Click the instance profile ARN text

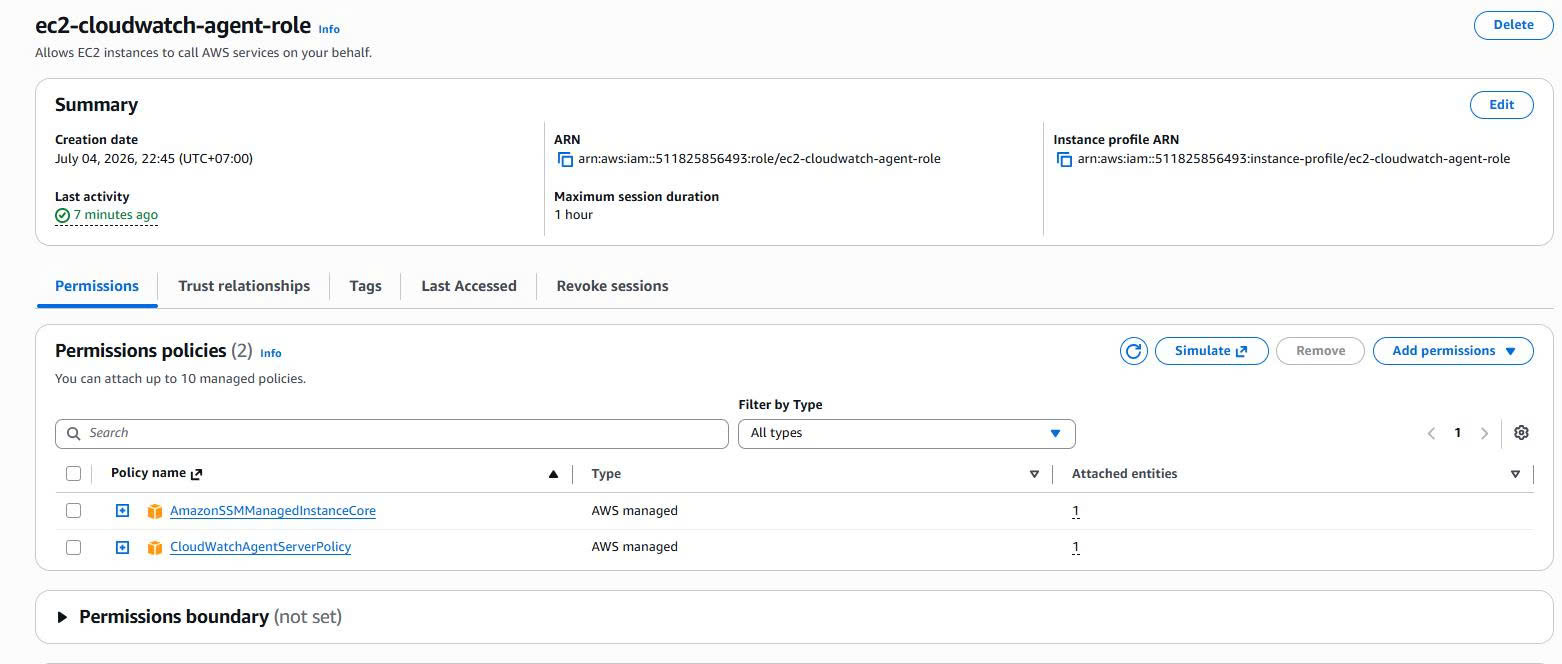pos(1293,159)
